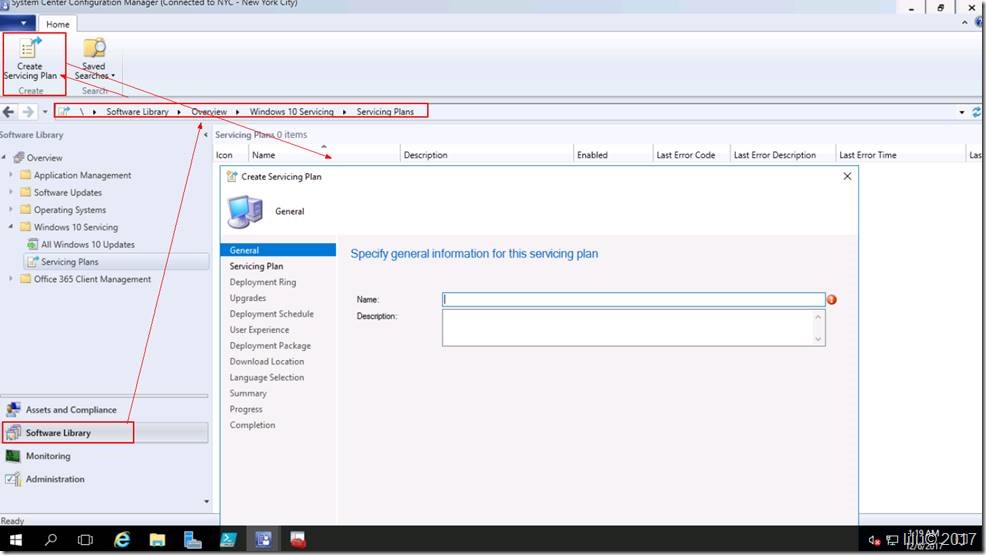The image size is (986, 555).
Task: Expand the Operating Systems tree node
Action: 11,209
